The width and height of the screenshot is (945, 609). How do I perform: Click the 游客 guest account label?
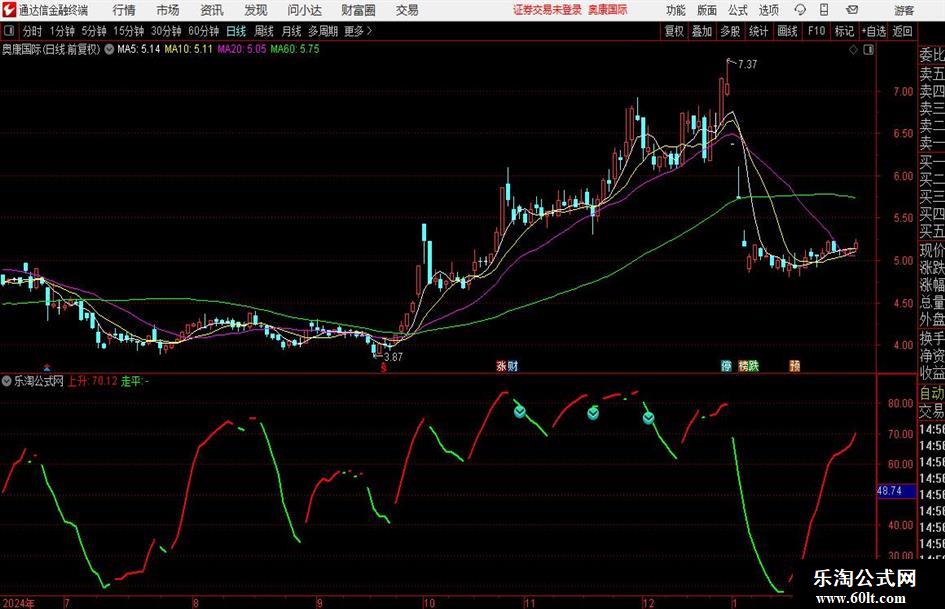pos(904,10)
